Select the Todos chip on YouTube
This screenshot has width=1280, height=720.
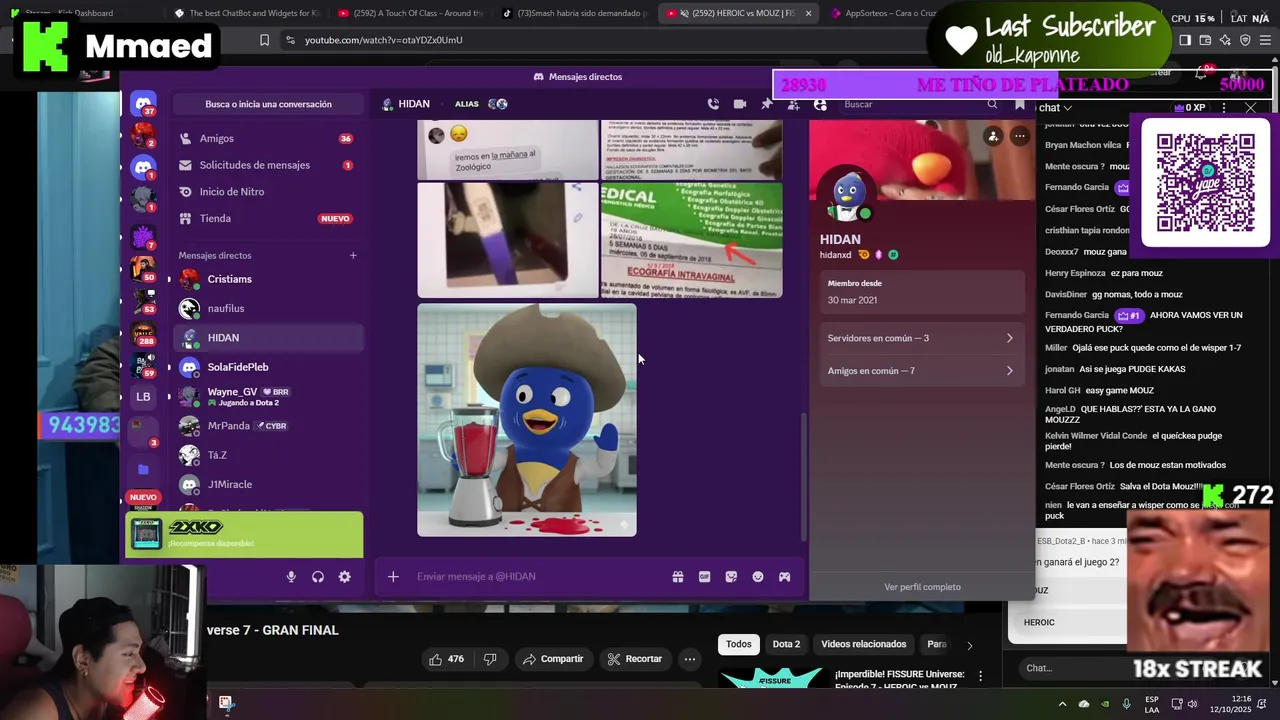click(x=739, y=645)
